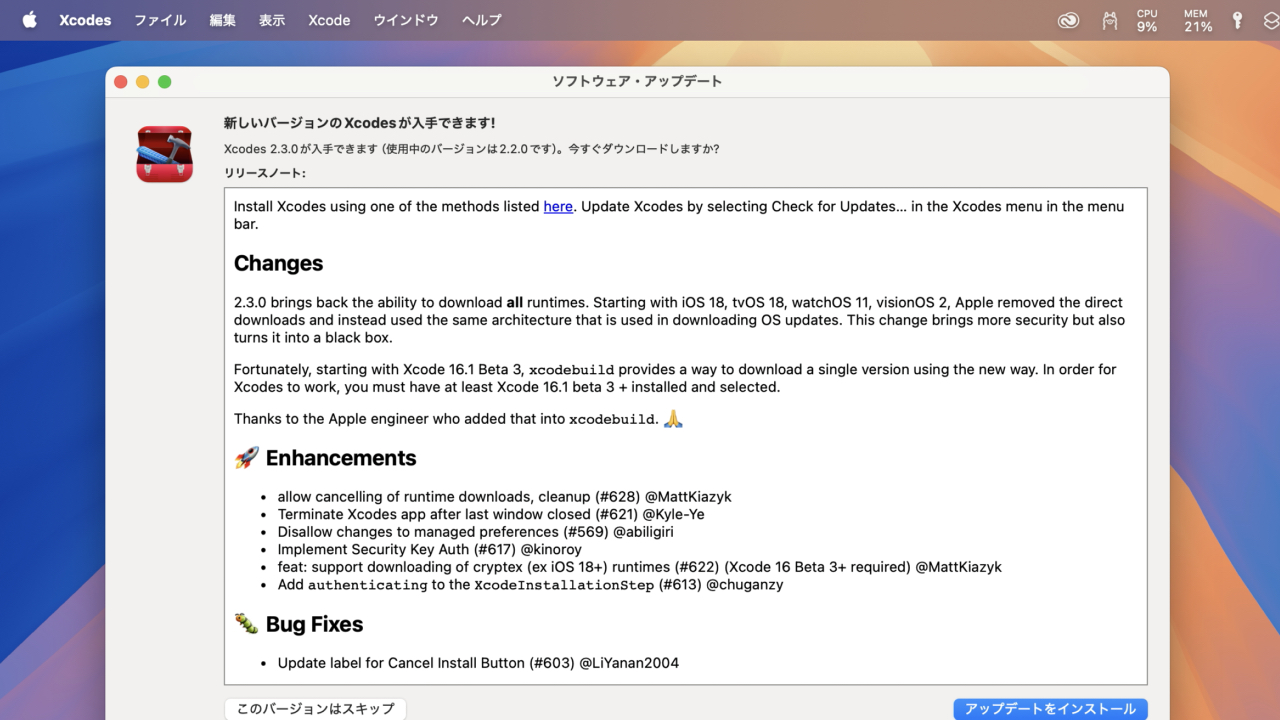This screenshot has height=720, width=1280.
Task: Click the CPU 9% status item
Action: 1147,20
